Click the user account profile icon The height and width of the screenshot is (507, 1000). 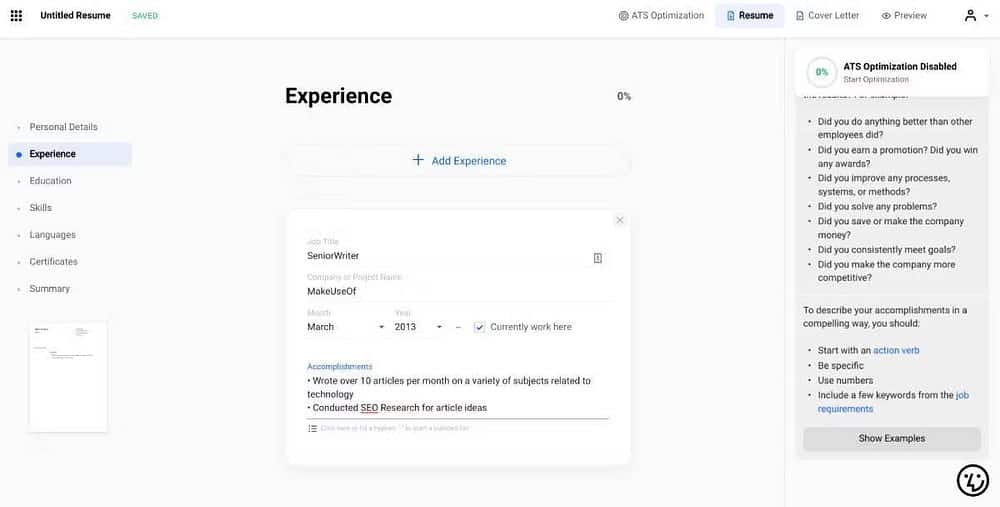pyautogui.click(x=970, y=16)
